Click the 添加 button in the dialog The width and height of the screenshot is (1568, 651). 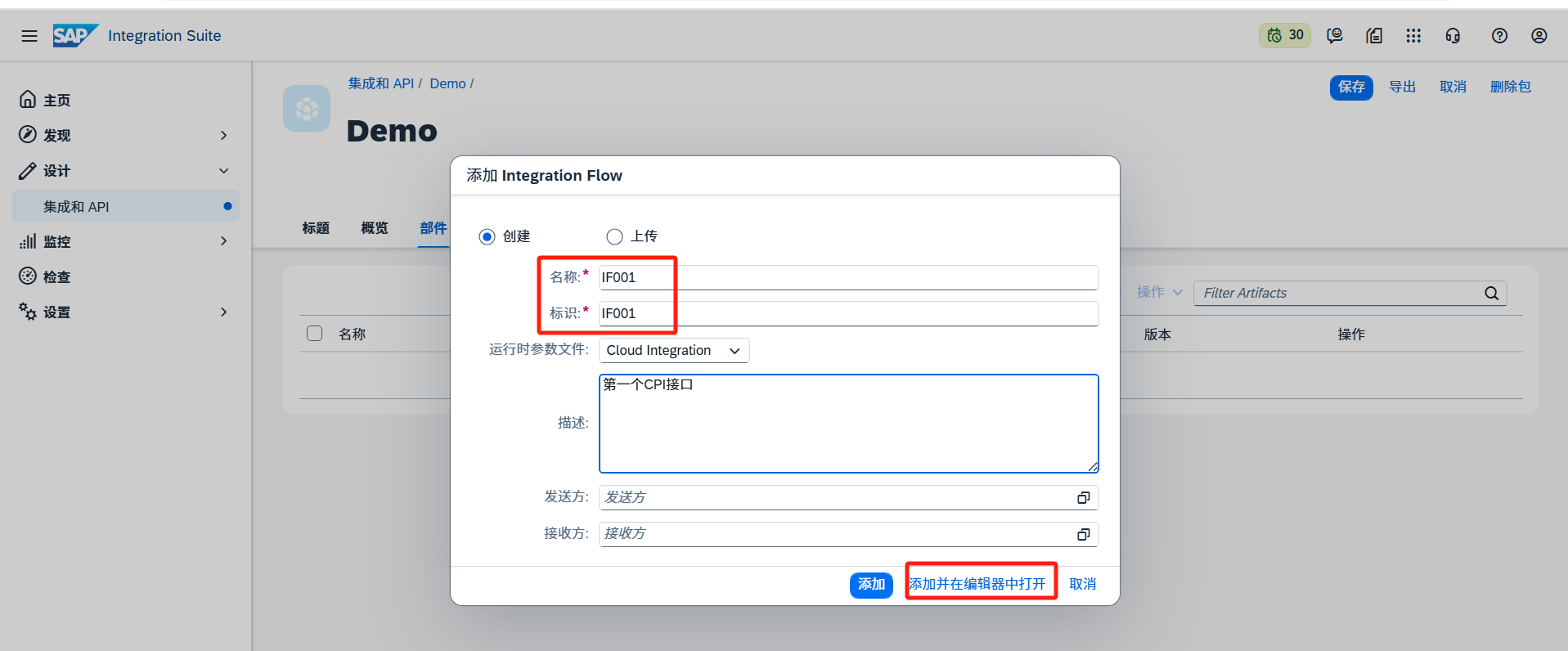871,584
